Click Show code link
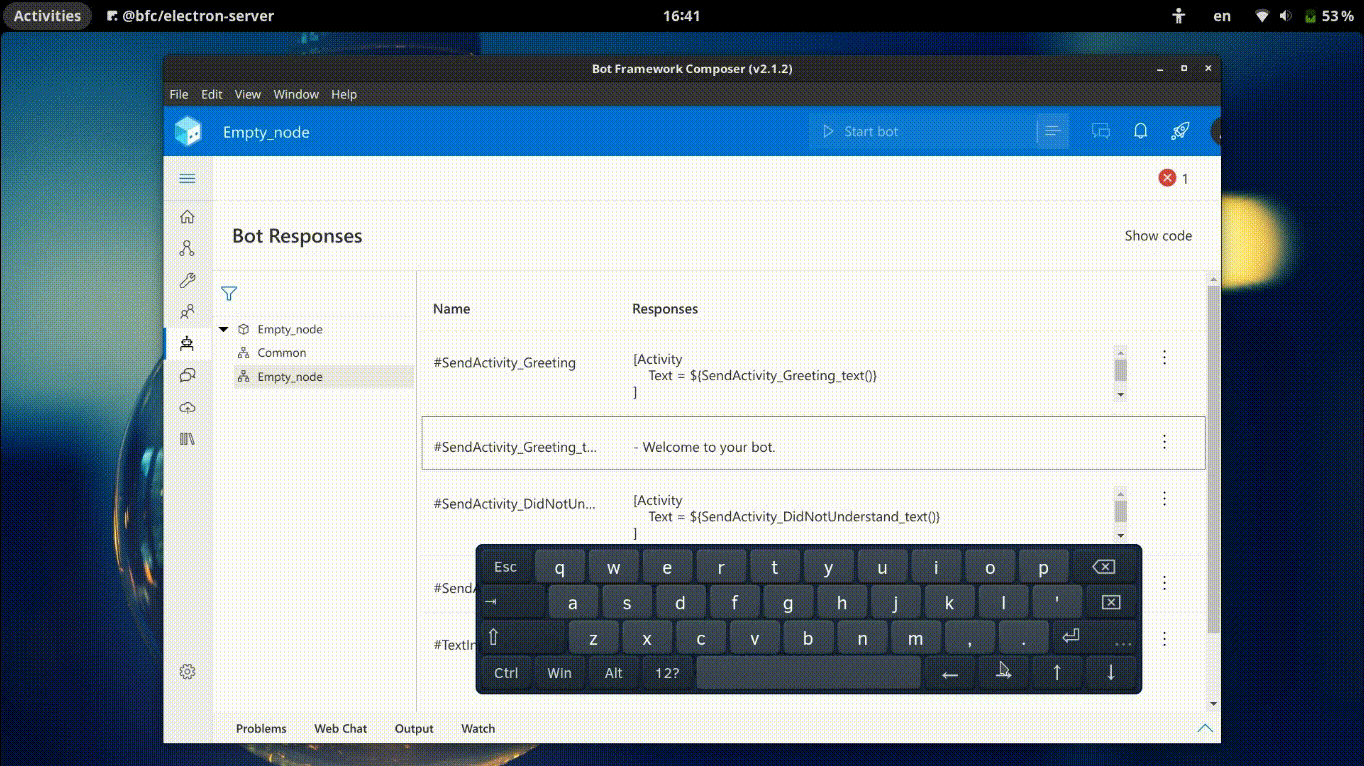The image size is (1364, 766). (x=1158, y=236)
